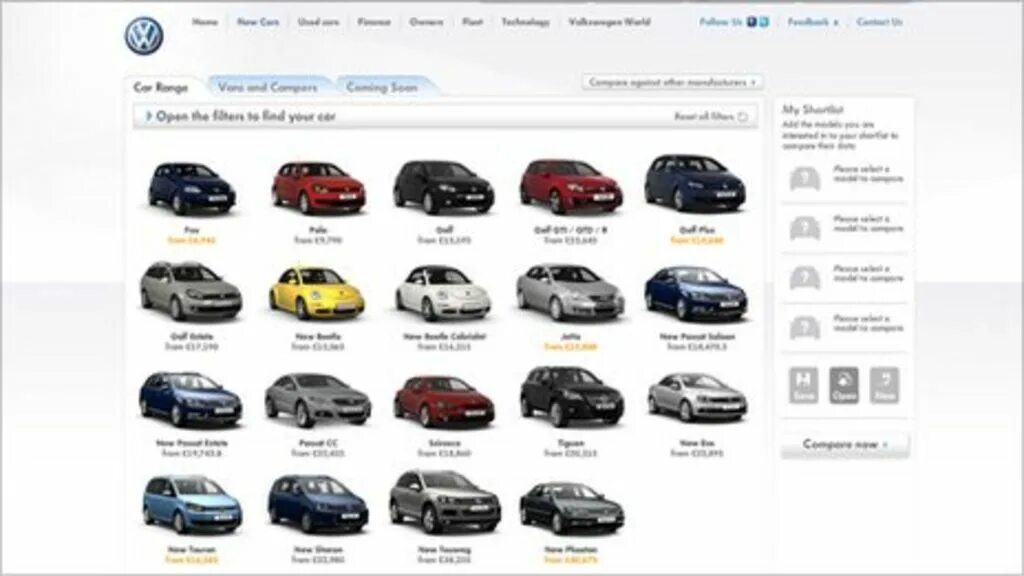Select the blue New Sharan image

tap(318, 504)
